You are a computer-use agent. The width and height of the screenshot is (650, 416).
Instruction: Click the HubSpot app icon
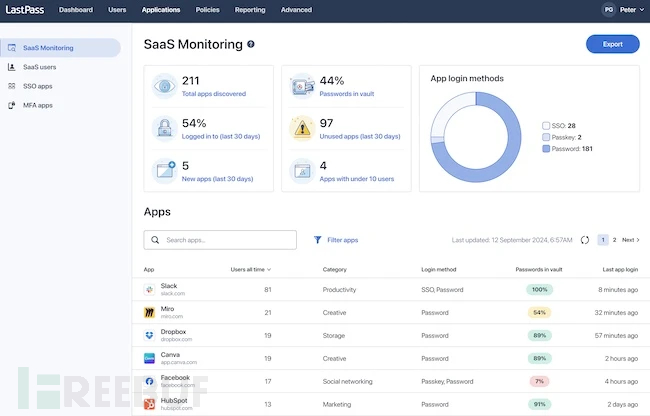click(147, 404)
